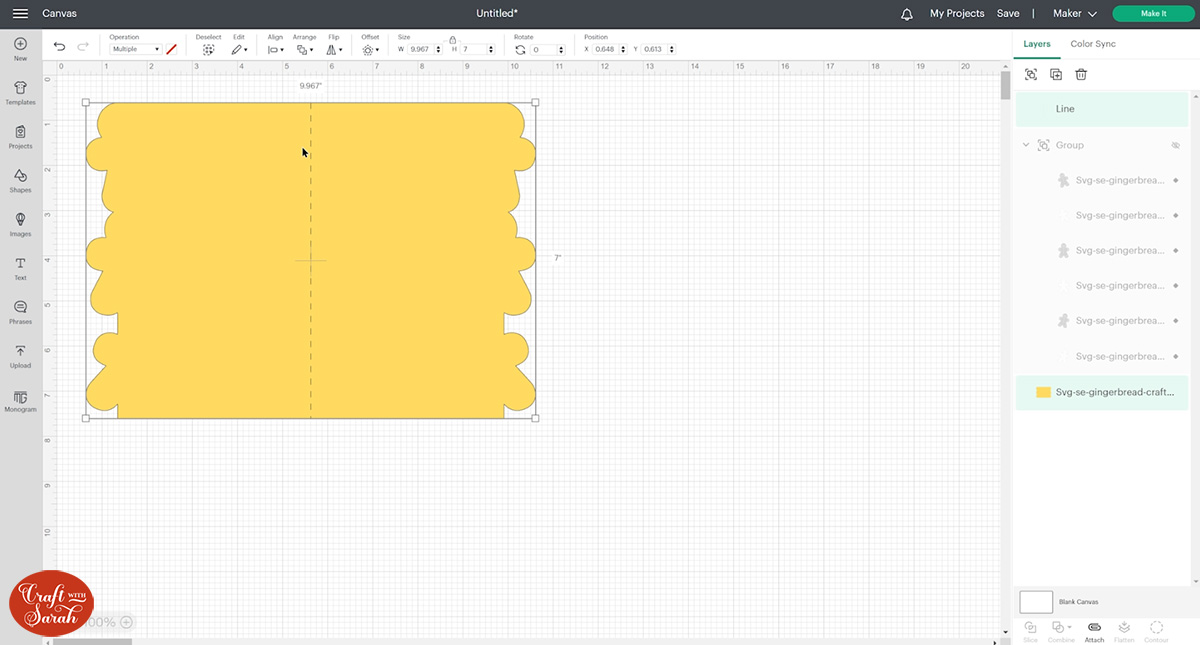
Task: Delete selected layer with trash icon
Action: coord(1081,75)
